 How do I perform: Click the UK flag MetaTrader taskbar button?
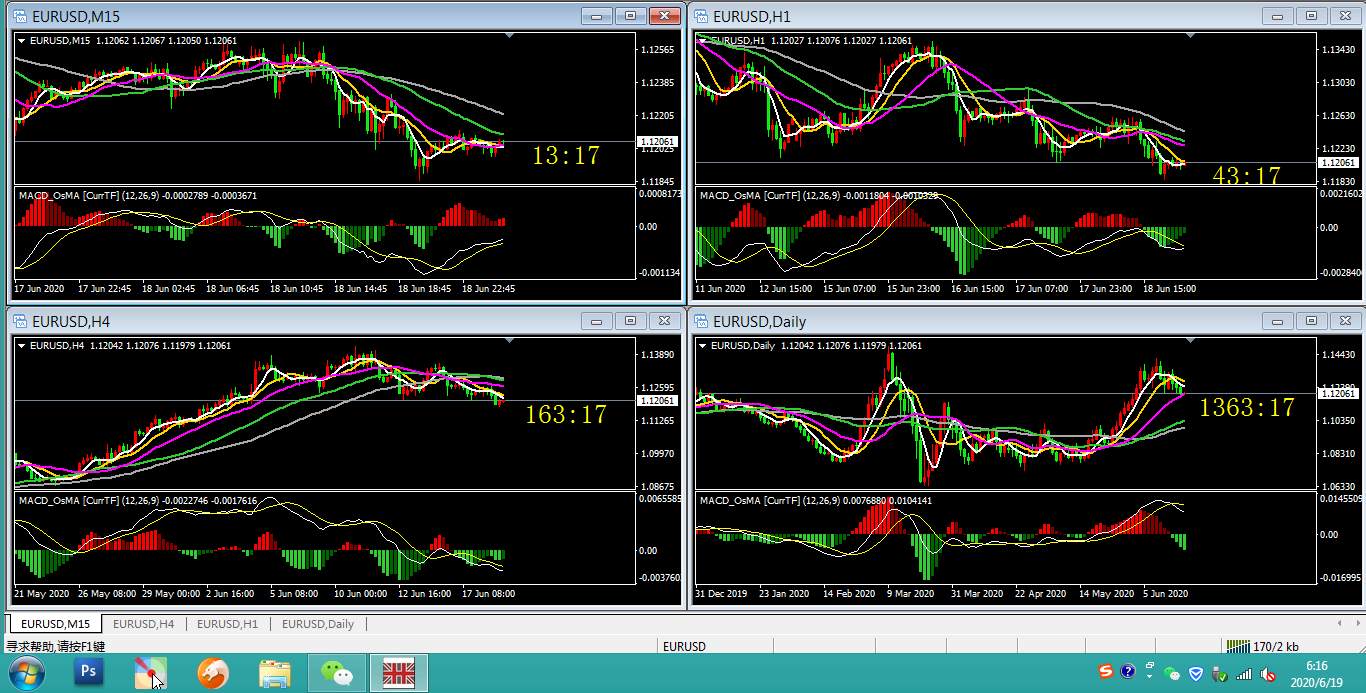point(399,673)
